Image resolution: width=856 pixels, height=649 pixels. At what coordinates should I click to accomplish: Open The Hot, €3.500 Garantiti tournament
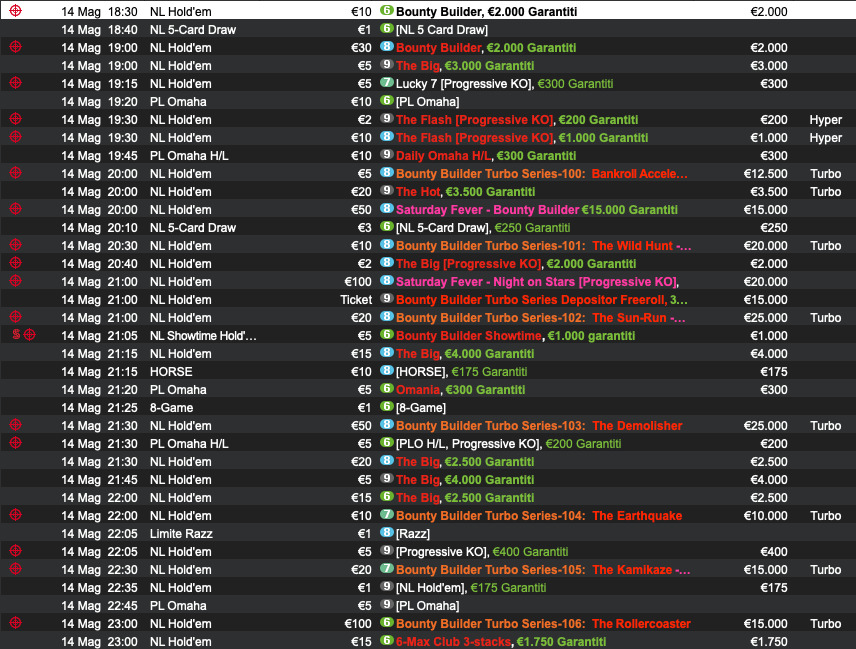(x=466, y=192)
